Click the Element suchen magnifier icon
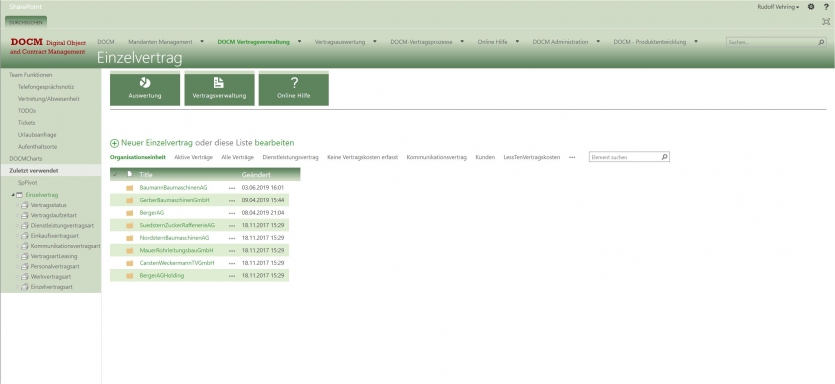The height and width of the screenshot is (384, 835). (664, 157)
